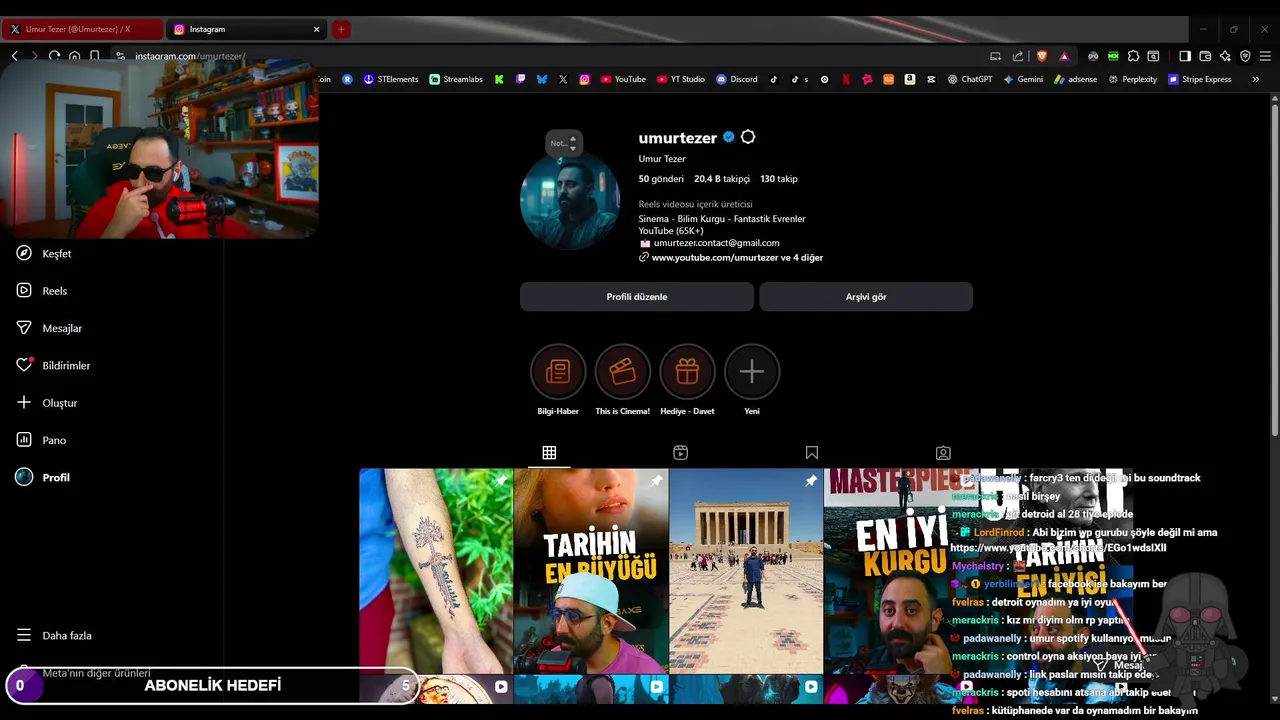Open the Perplexity bookmark
Screen dimensions: 1280x720
(x=1132, y=79)
